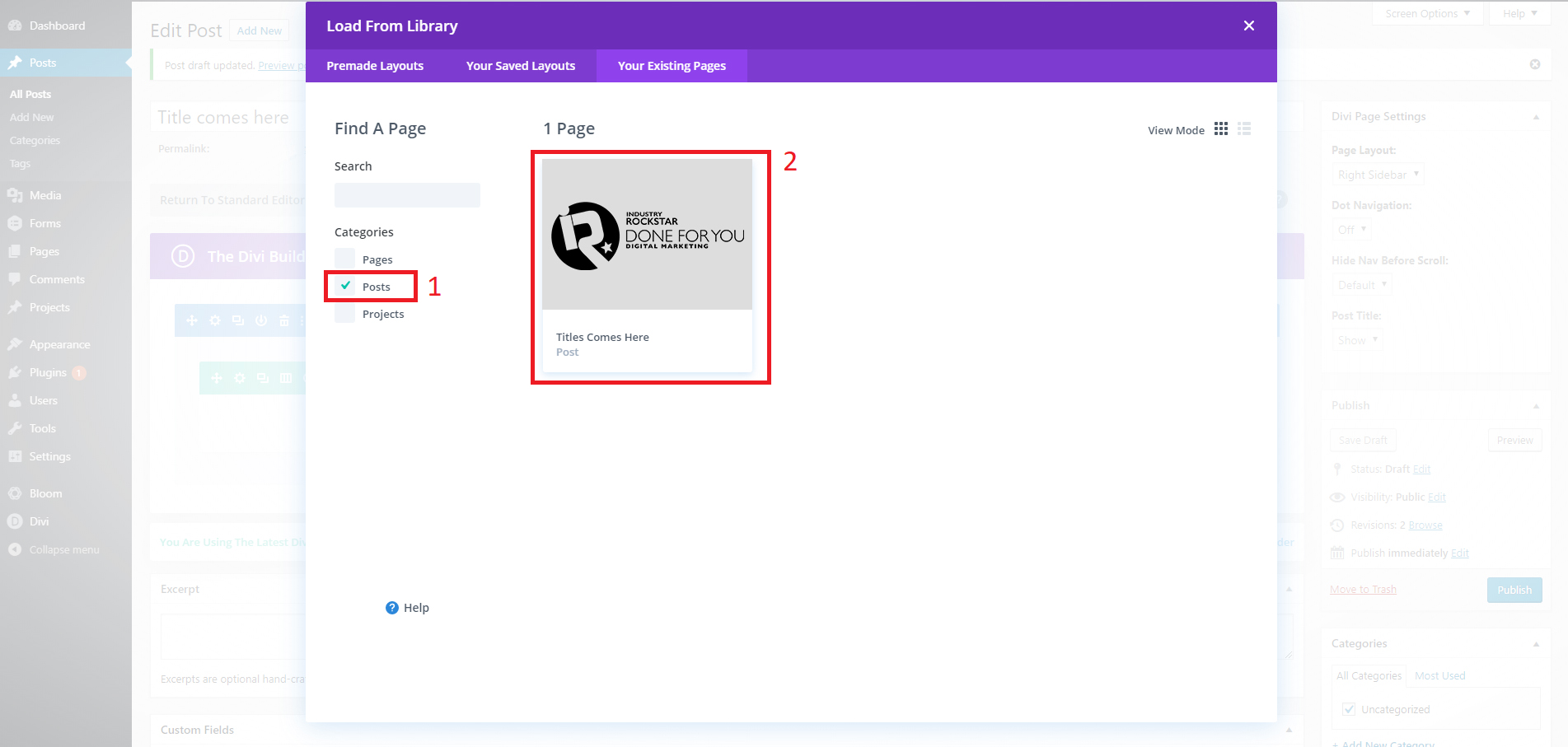Open Hide Nav Before Scroll dropdown
Screen dimensions: 1568x747
(x=1362, y=285)
